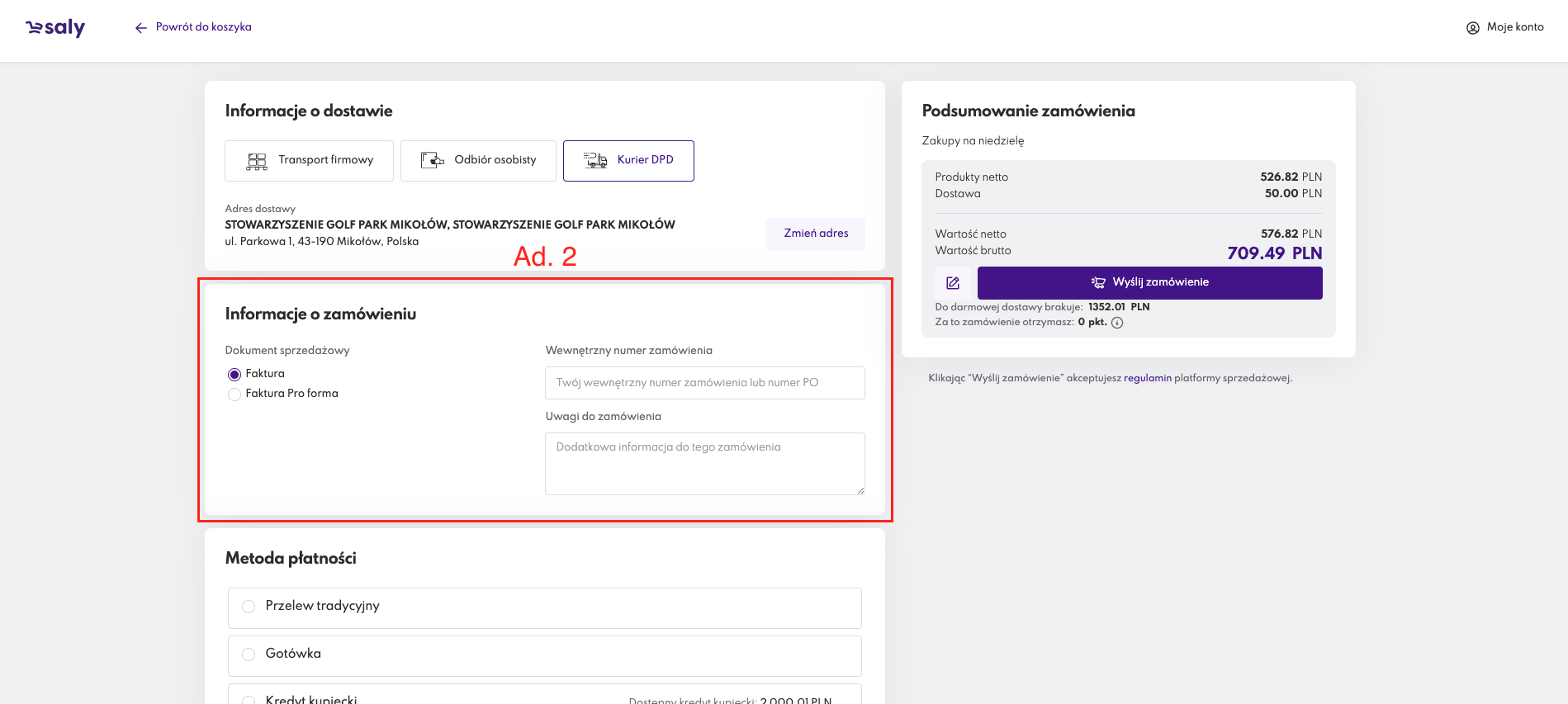Click the Odbiór osobisty pickup icon

[x=432, y=160]
